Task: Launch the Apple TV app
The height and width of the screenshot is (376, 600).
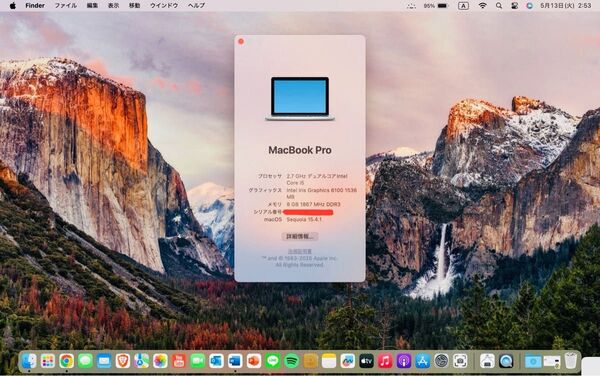Action: (x=367, y=361)
